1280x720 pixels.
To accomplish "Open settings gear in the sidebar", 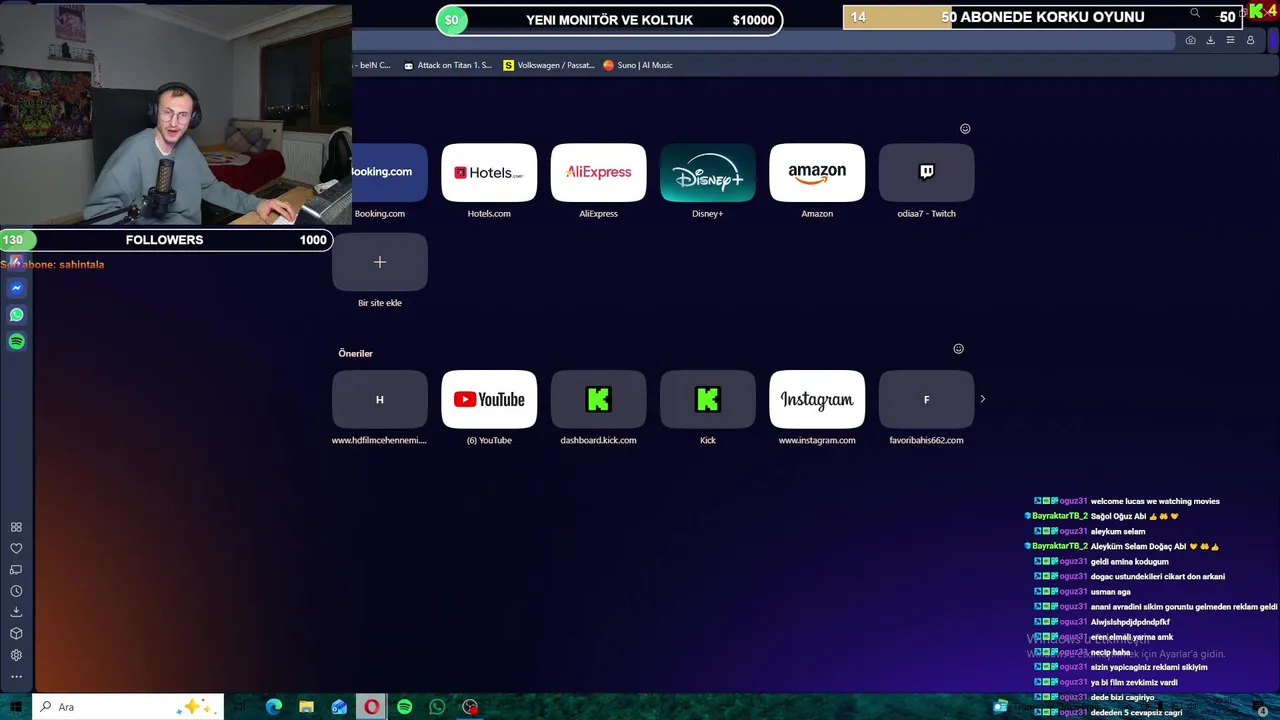I will tap(16, 655).
